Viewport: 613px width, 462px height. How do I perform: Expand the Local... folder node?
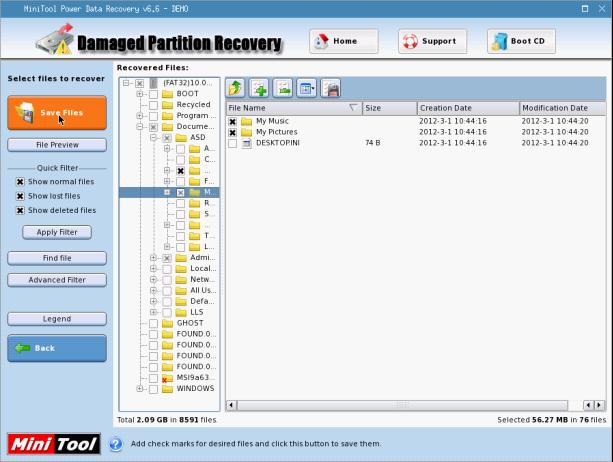point(153,269)
